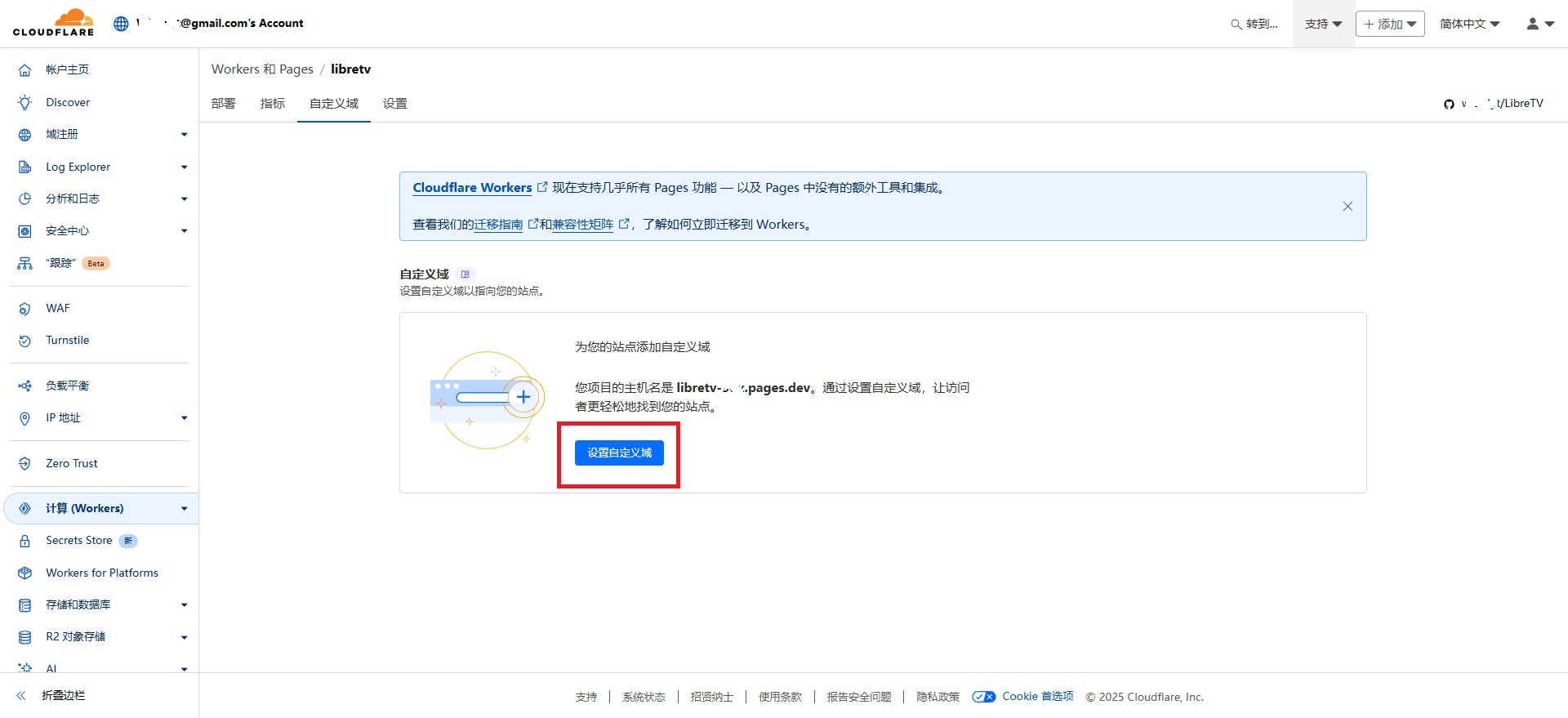Dismiss the Cloudflare Workers info banner
1568x718 pixels.
[1347, 207]
